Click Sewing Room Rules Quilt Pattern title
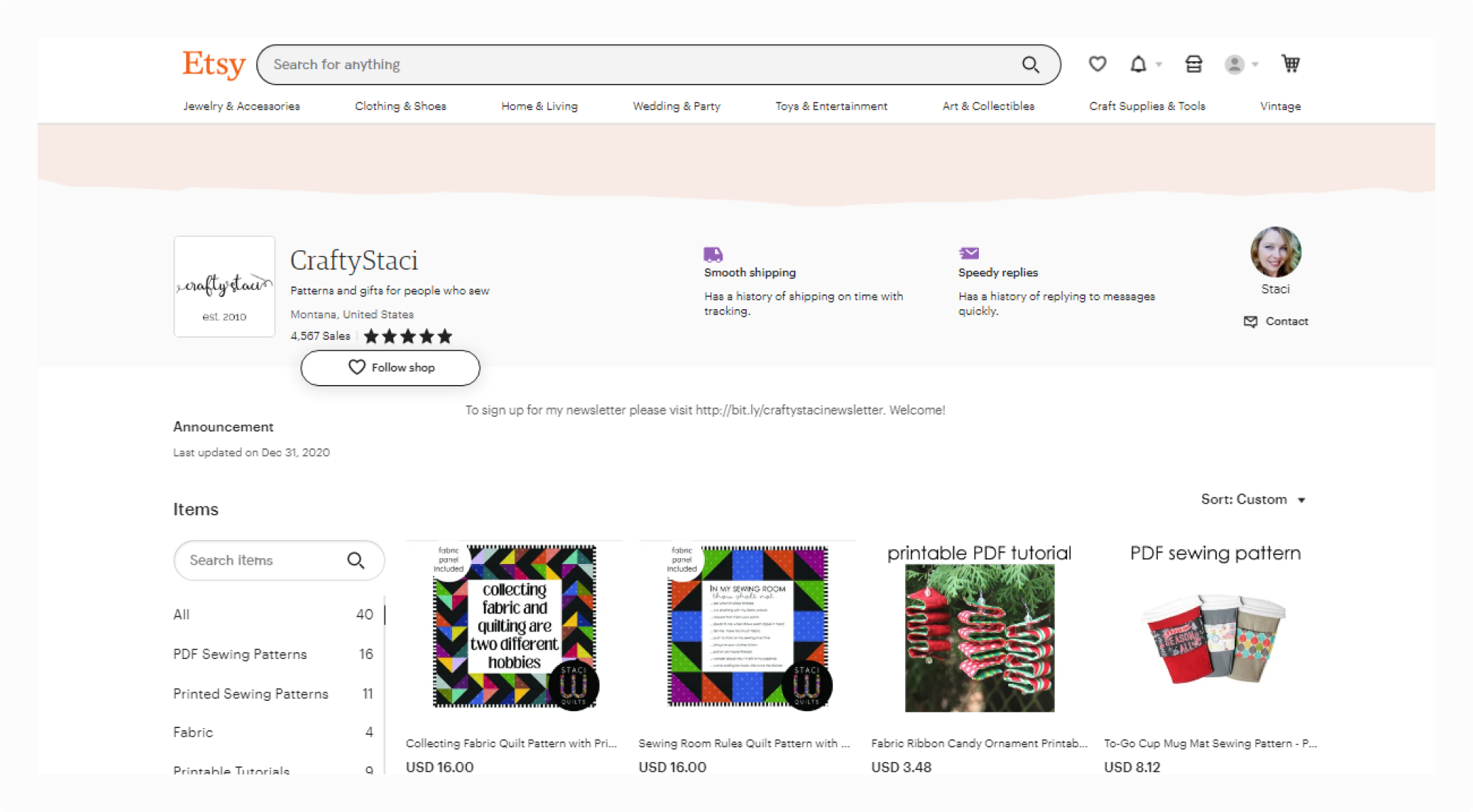 click(745, 744)
